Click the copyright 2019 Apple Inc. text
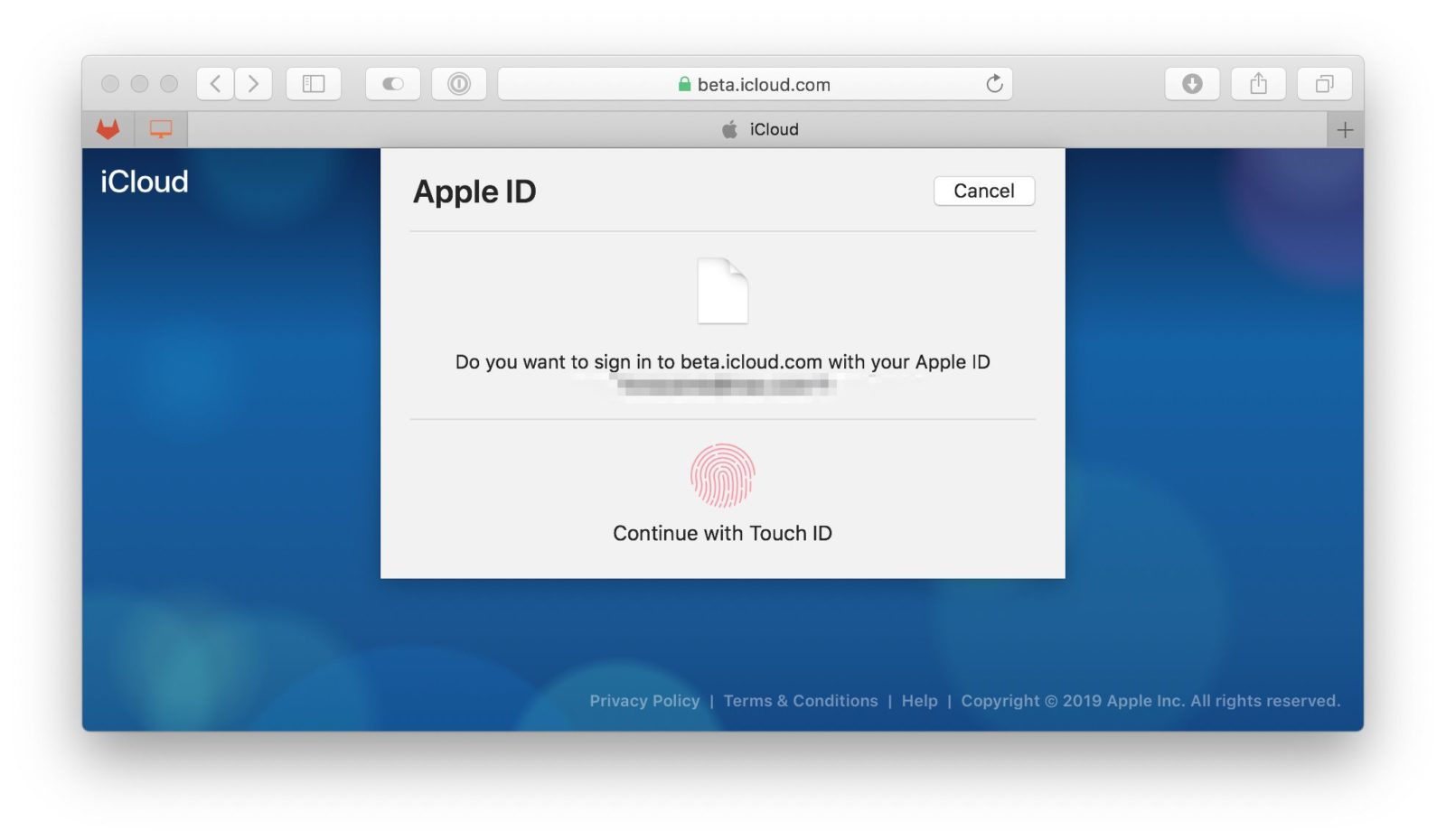Screen dimensions: 1446x840 1150,701
